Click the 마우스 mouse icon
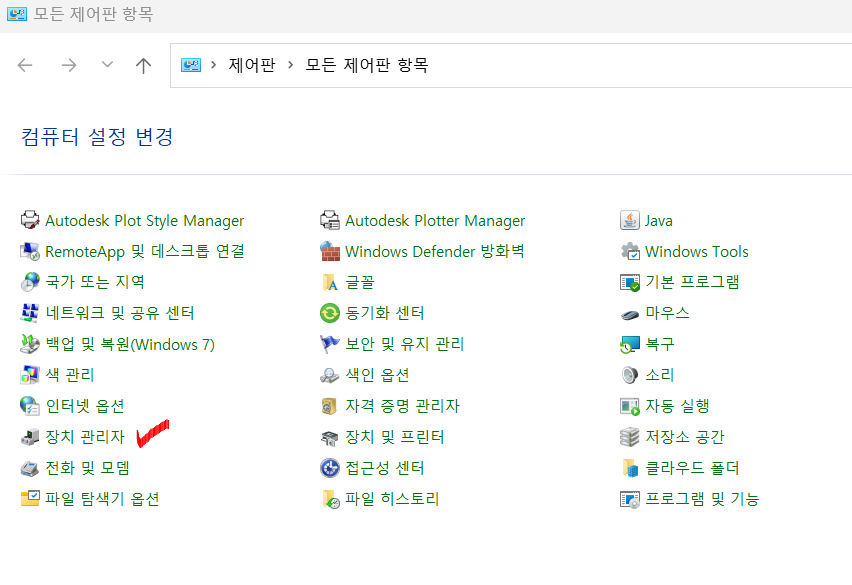 (x=630, y=313)
